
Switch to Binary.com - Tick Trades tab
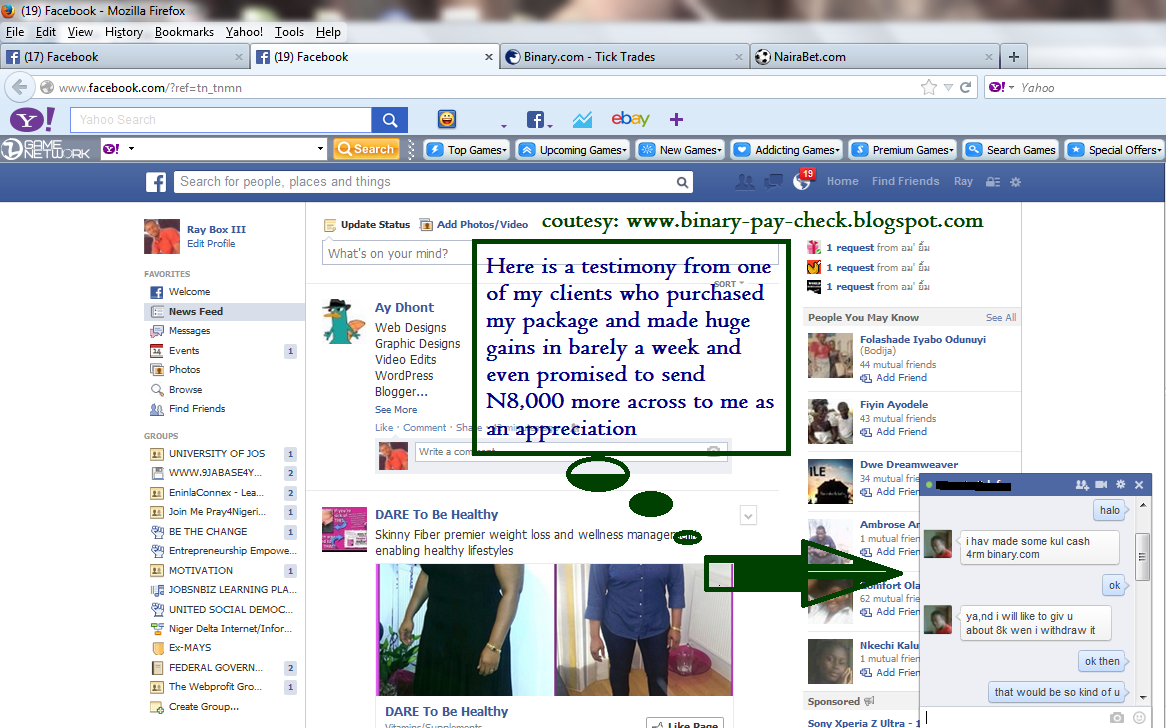pos(623,57)
